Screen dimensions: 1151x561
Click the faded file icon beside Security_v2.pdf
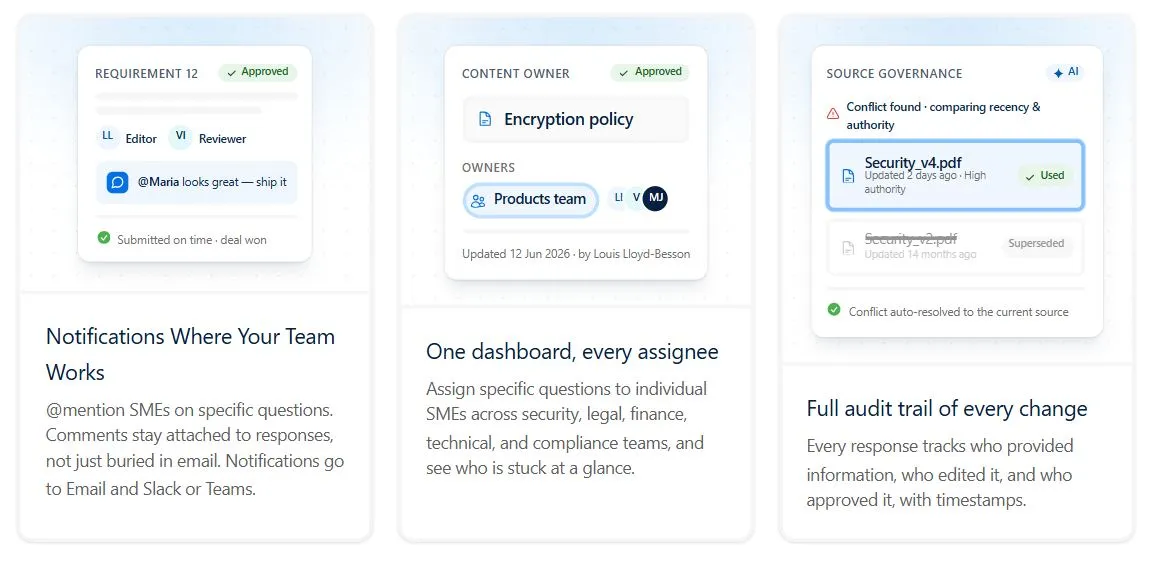click(x=848, y=247)
